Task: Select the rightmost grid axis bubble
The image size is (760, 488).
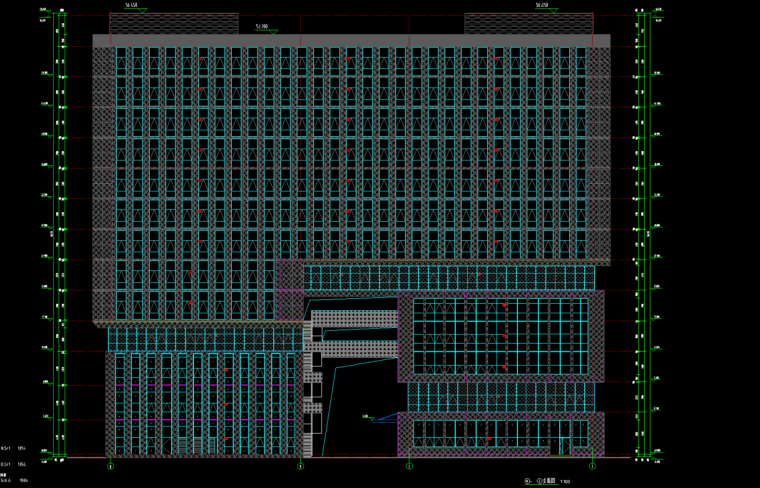Action: point(592,465)
